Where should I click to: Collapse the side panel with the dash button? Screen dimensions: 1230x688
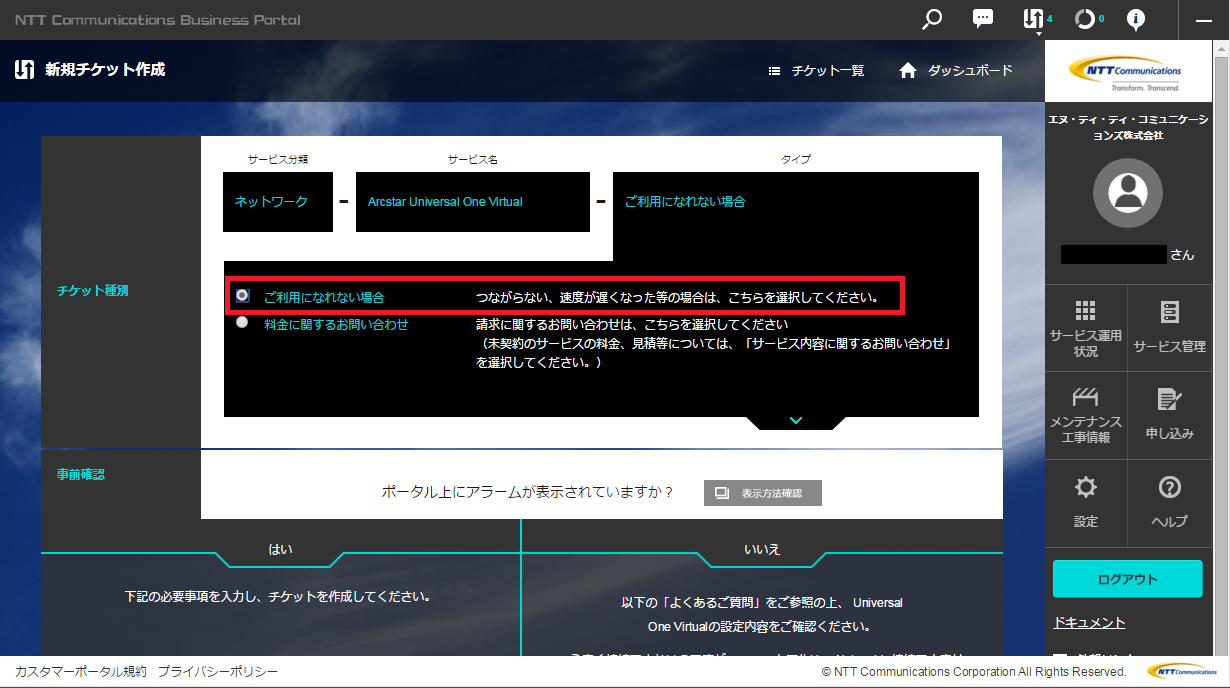1202,20
